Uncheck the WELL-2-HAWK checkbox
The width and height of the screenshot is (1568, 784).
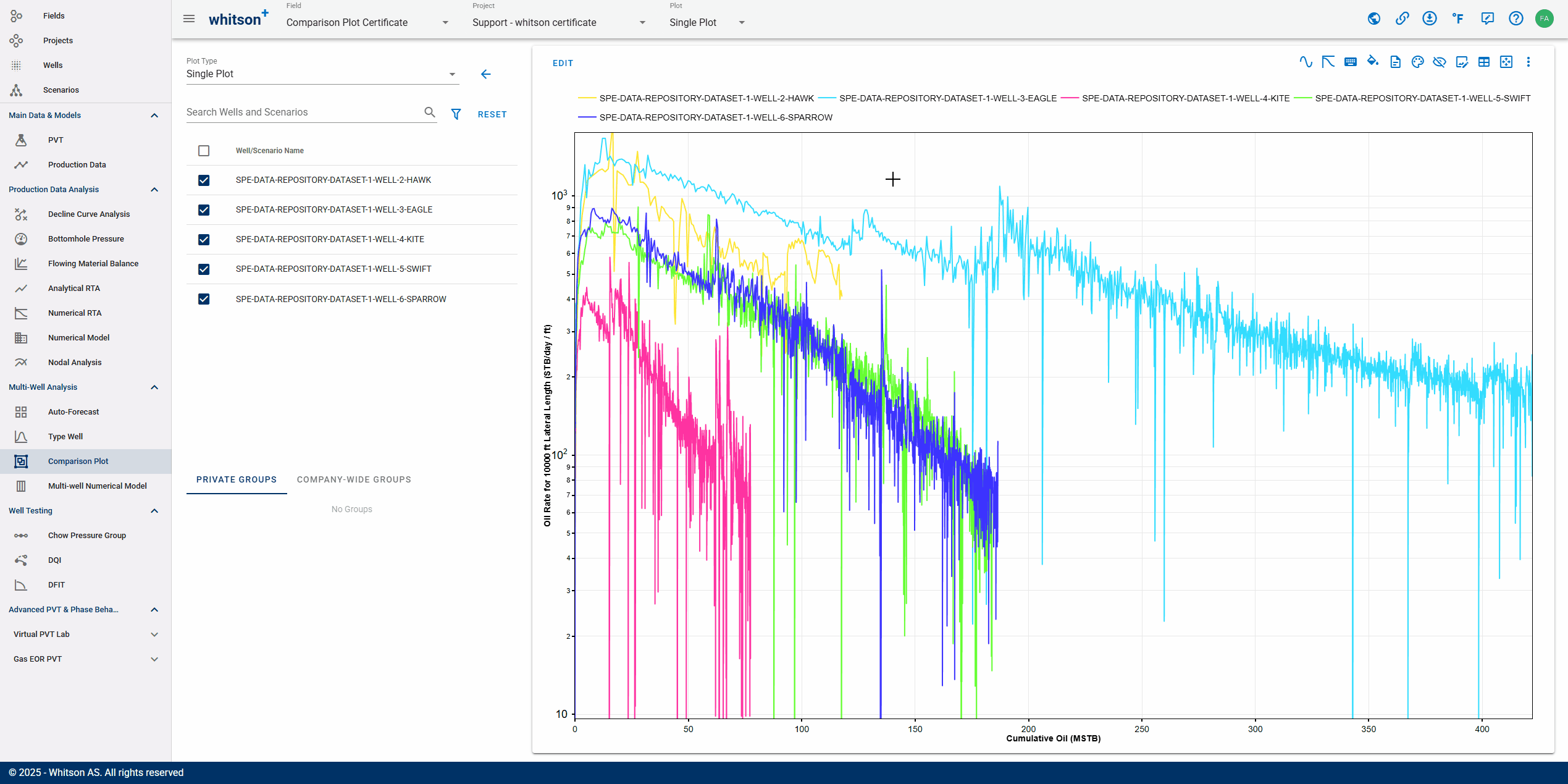pos(204,180)
